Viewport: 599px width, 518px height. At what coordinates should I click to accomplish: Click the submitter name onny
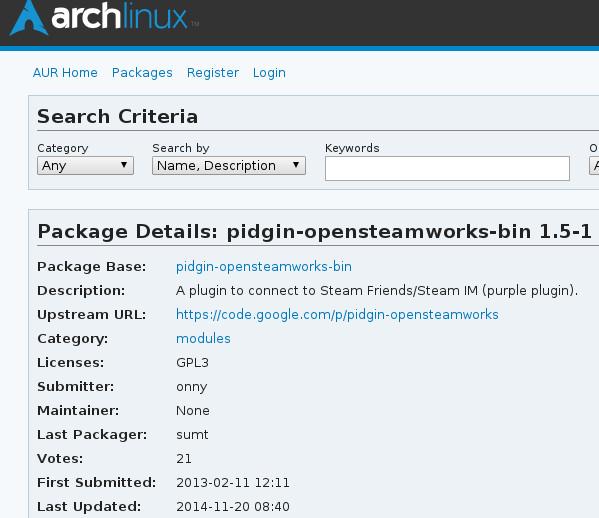(192, 387)
